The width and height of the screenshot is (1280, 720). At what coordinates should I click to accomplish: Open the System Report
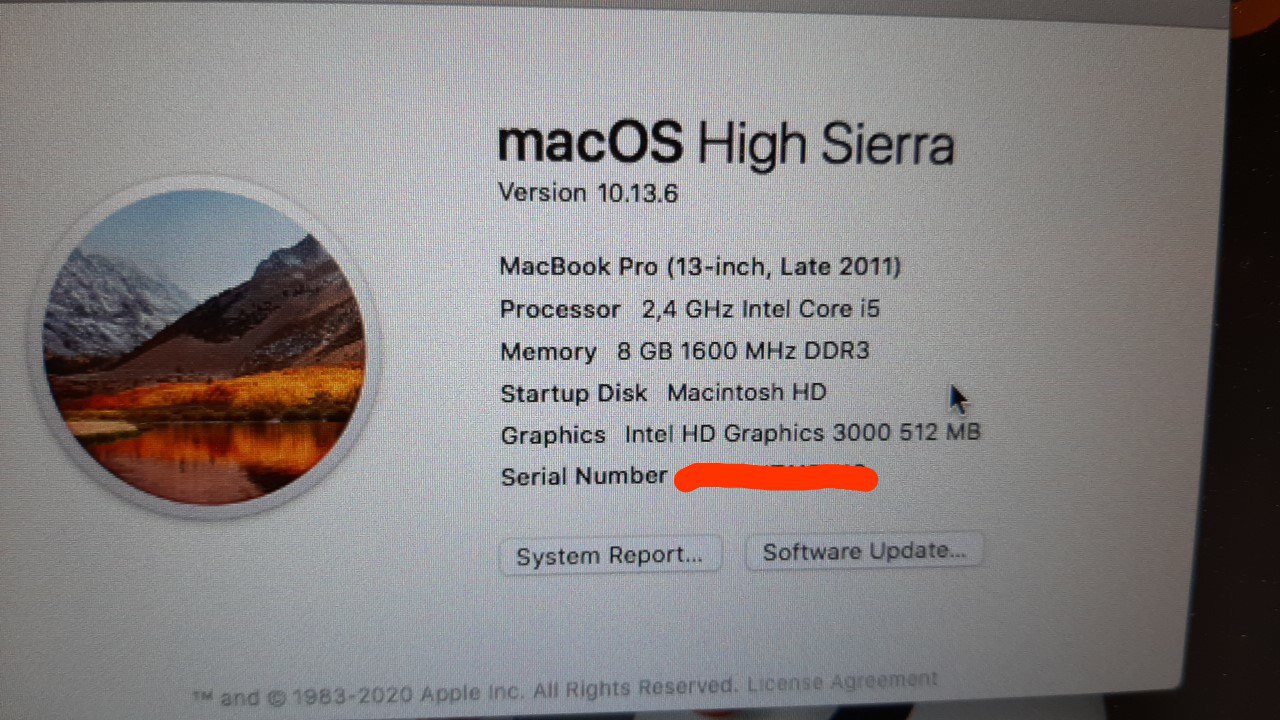pyautogui.click(x=610, y=556)
